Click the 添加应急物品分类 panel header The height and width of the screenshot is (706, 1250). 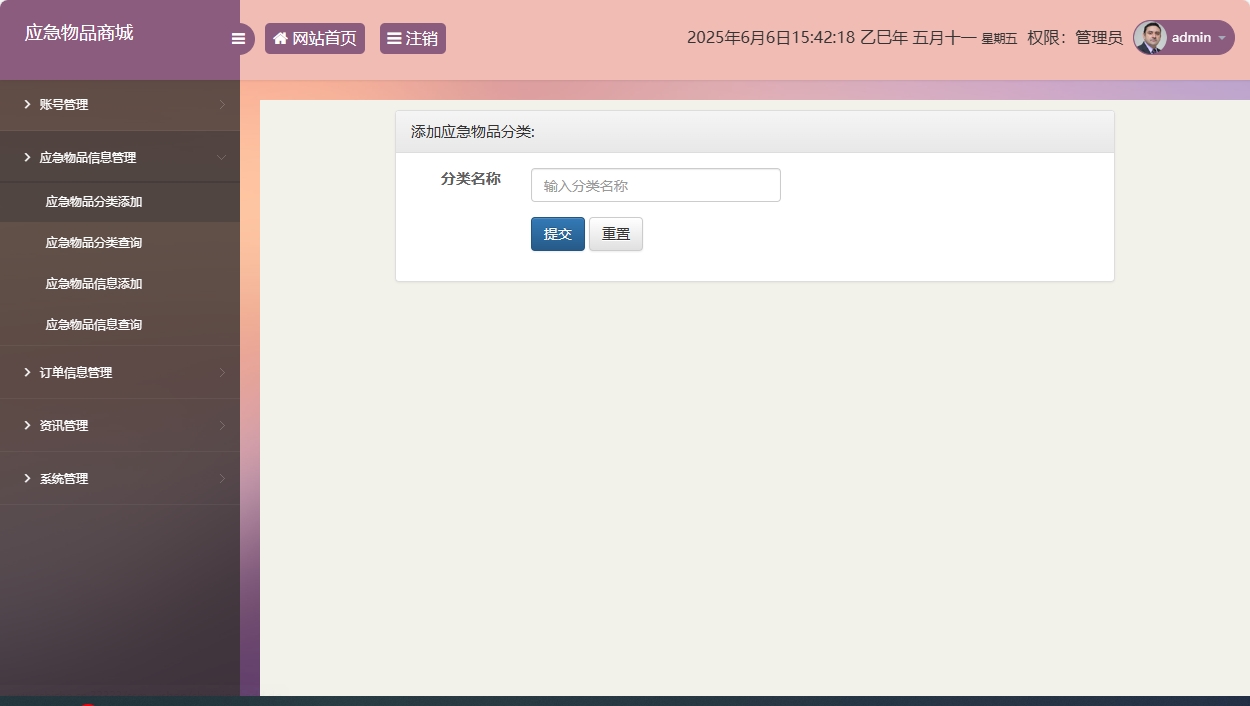[755, 132]
